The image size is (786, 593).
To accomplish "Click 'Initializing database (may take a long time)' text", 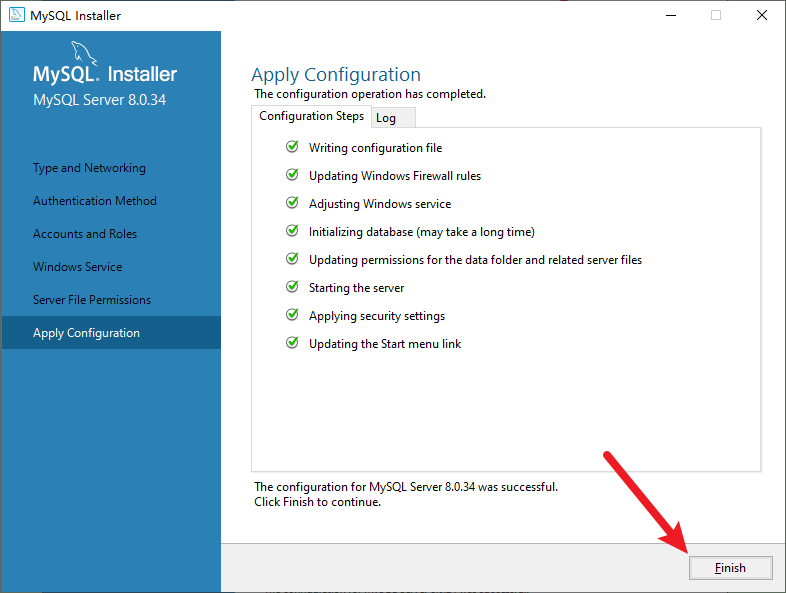I will (422, 232).
